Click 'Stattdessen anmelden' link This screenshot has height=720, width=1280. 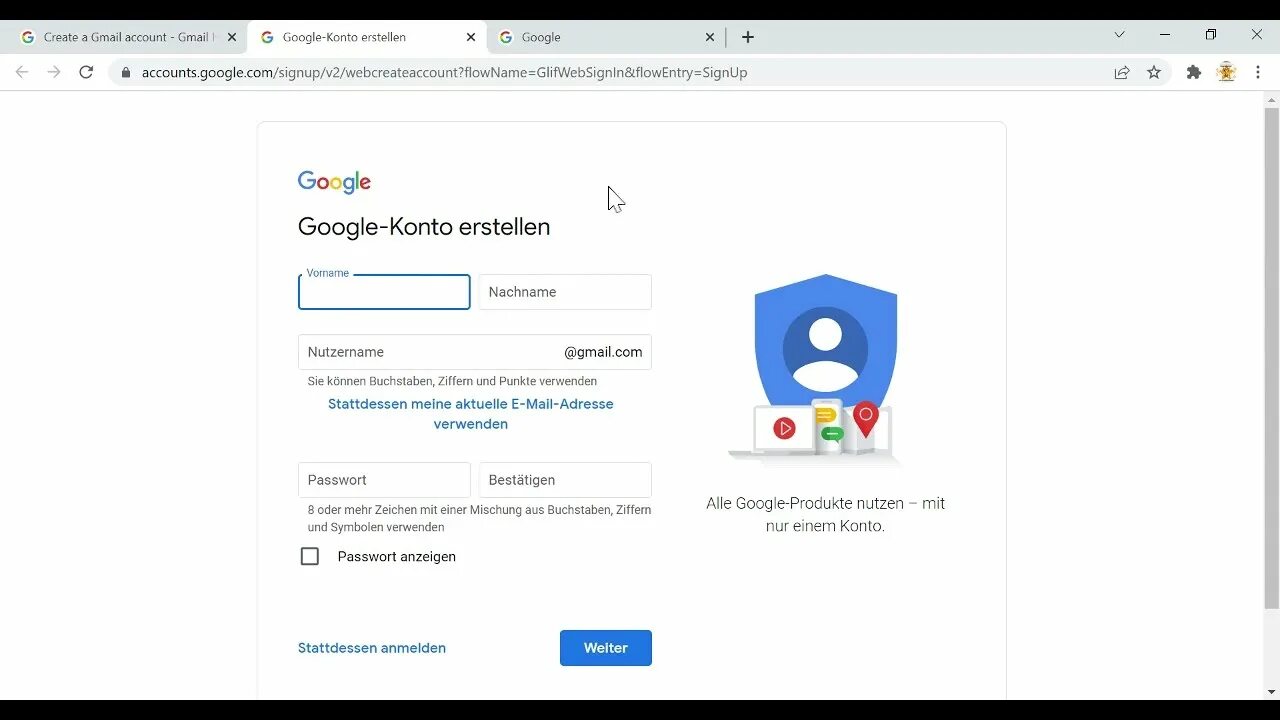tap(372, 648)
